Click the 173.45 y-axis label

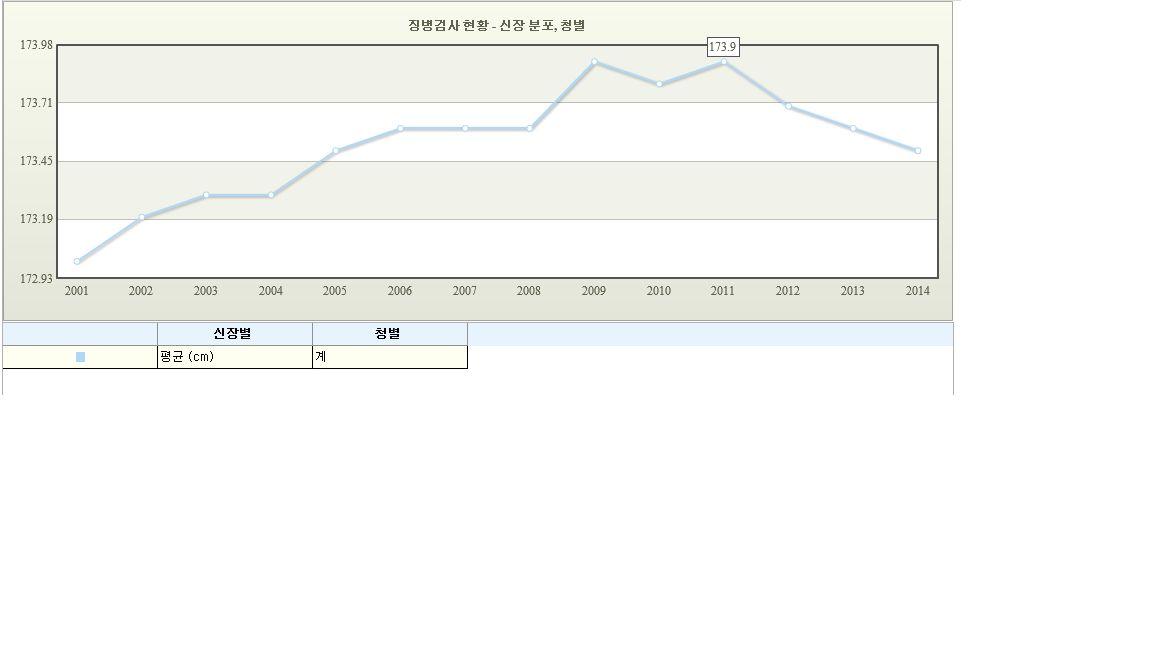[x=36, y=161]
